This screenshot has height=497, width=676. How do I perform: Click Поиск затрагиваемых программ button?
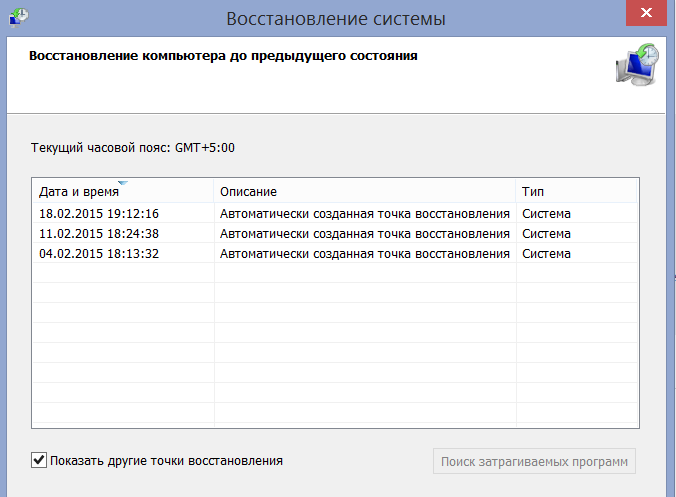[534, 461]
